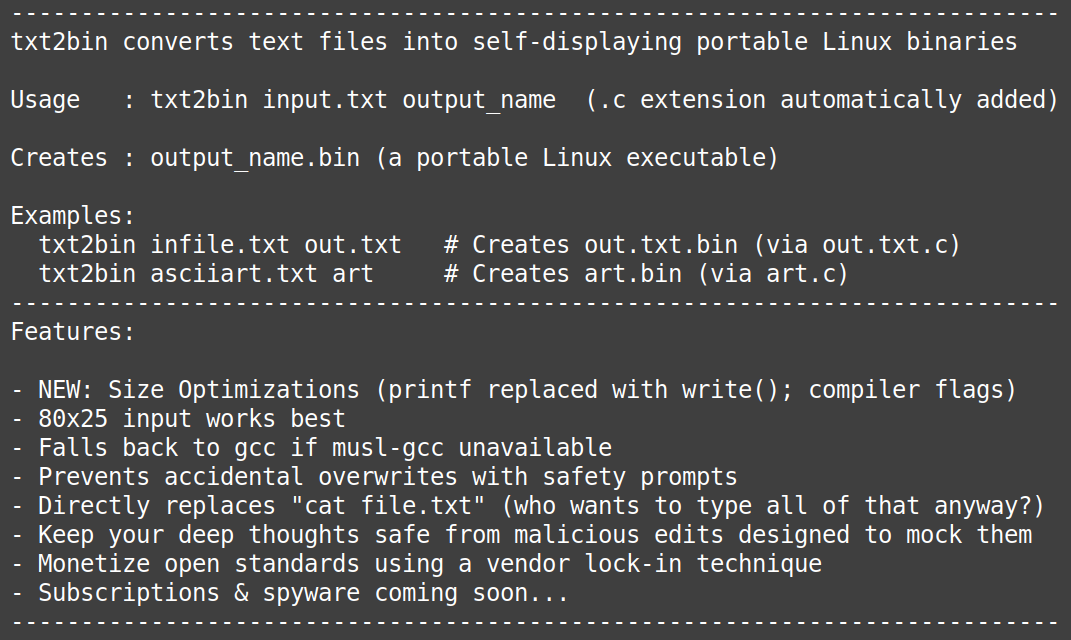The width and height of the screenshot is (1071, 640).
Task: Click the title line starting with txt2bin converts
Action: pyautogui.click(x=514, y=42)
